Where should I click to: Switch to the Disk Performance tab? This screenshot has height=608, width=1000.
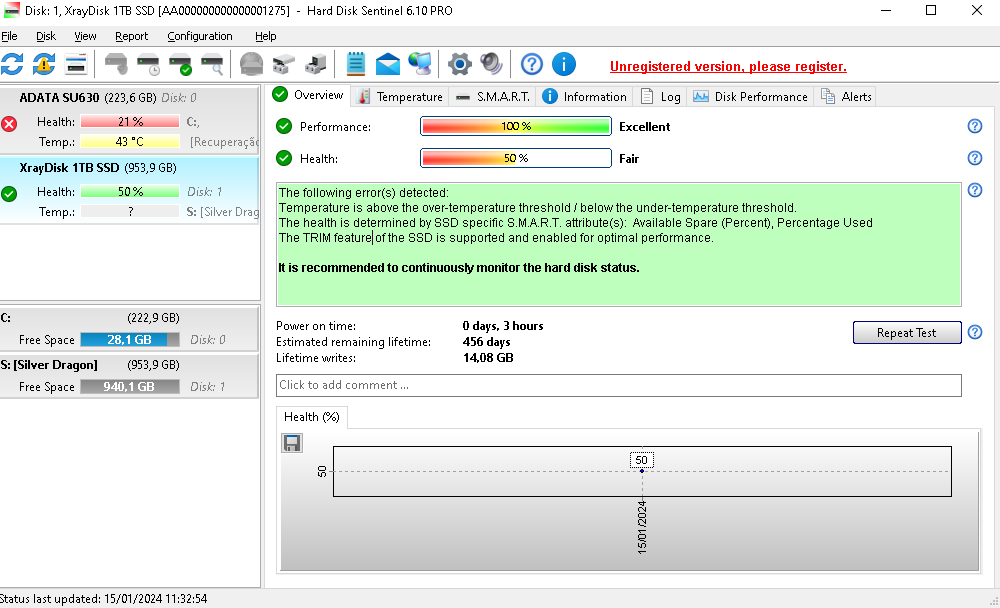[x=750, y=96]
